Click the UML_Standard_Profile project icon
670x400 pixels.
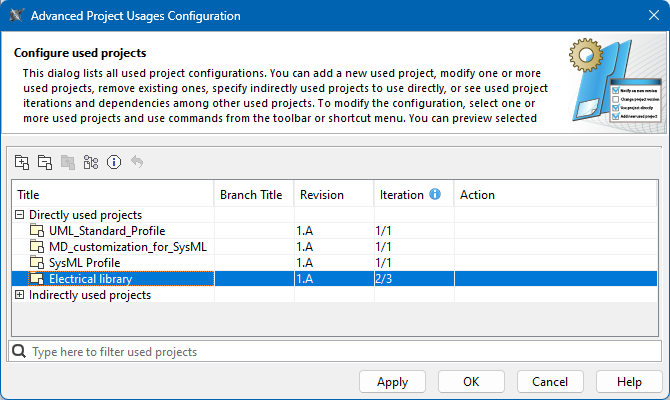coord(38,231)
